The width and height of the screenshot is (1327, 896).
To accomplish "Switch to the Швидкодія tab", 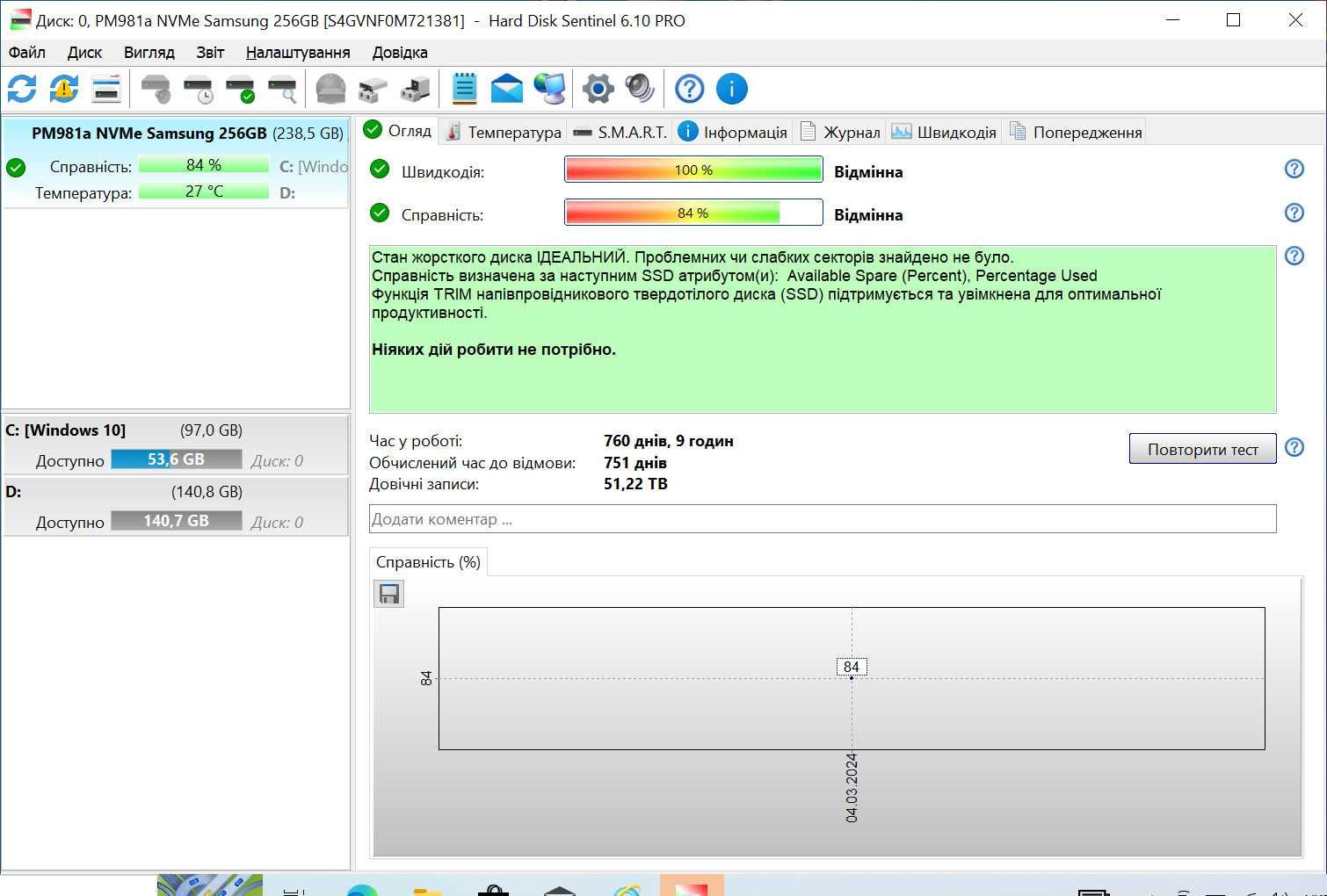I will [x=944, y=132].
